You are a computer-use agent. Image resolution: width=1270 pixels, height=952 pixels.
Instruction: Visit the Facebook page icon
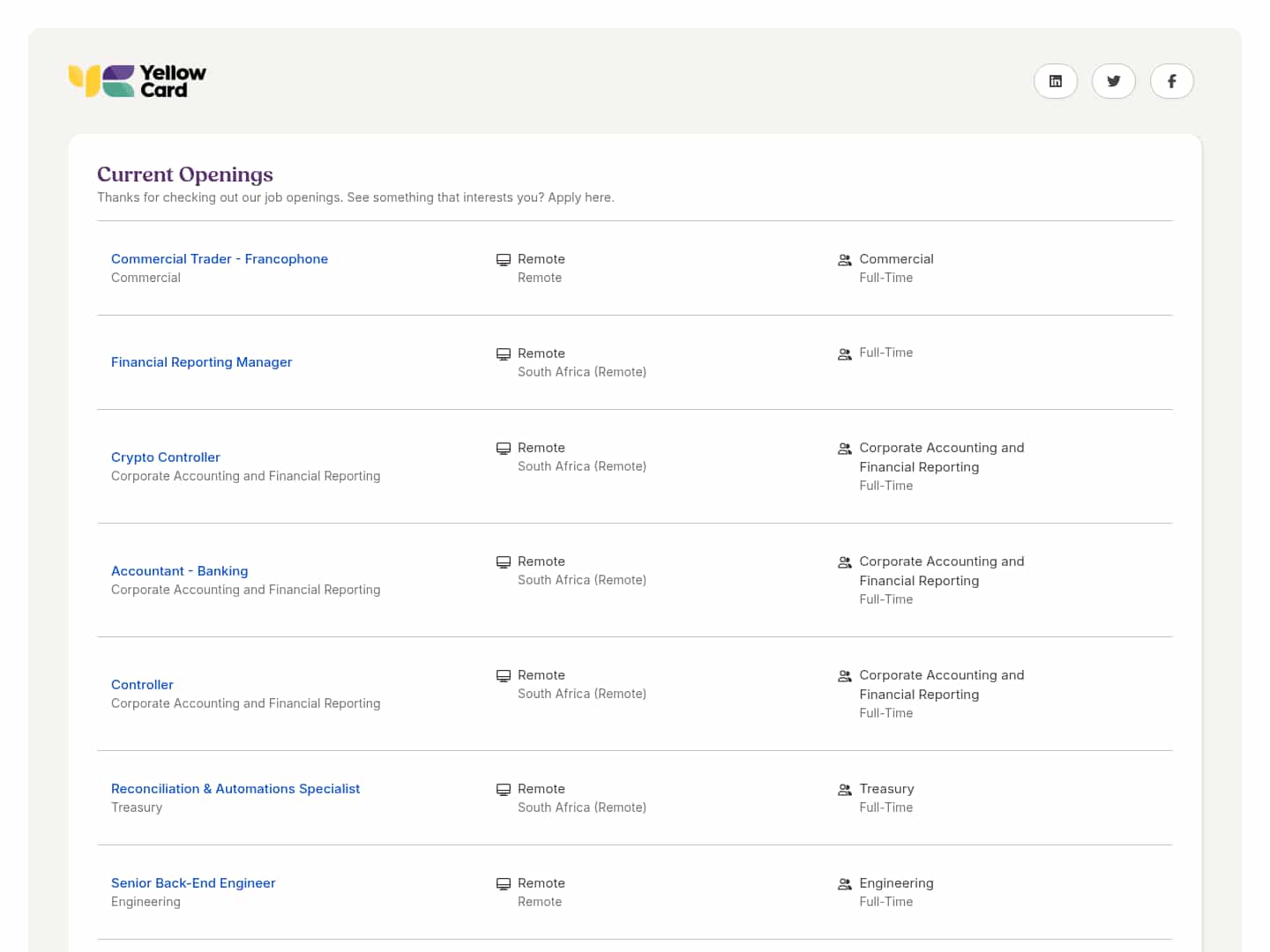[1171, 81]
